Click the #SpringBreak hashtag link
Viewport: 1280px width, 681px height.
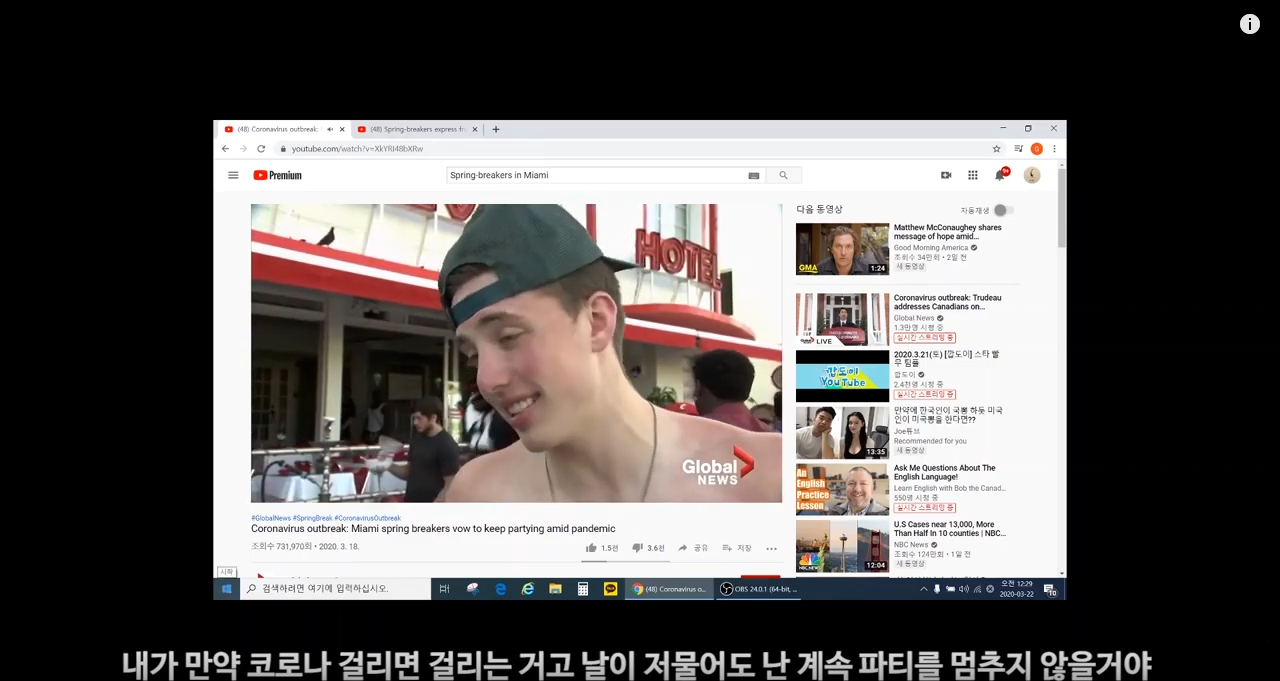(x=312, y=518)
